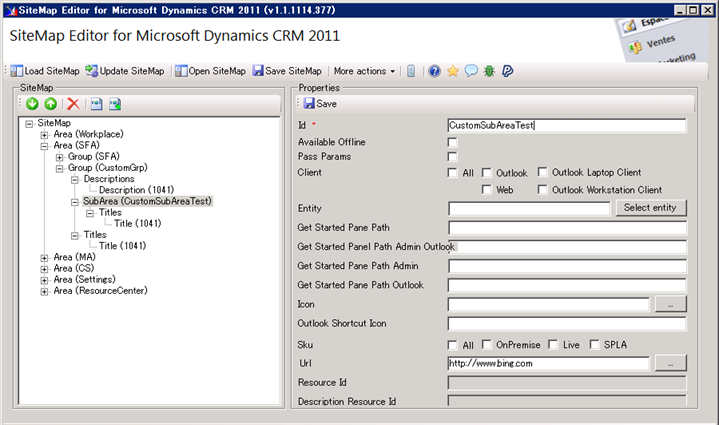Open the More actions dropdown
Viewport: 719px width, 425px height.
(364, 71)
